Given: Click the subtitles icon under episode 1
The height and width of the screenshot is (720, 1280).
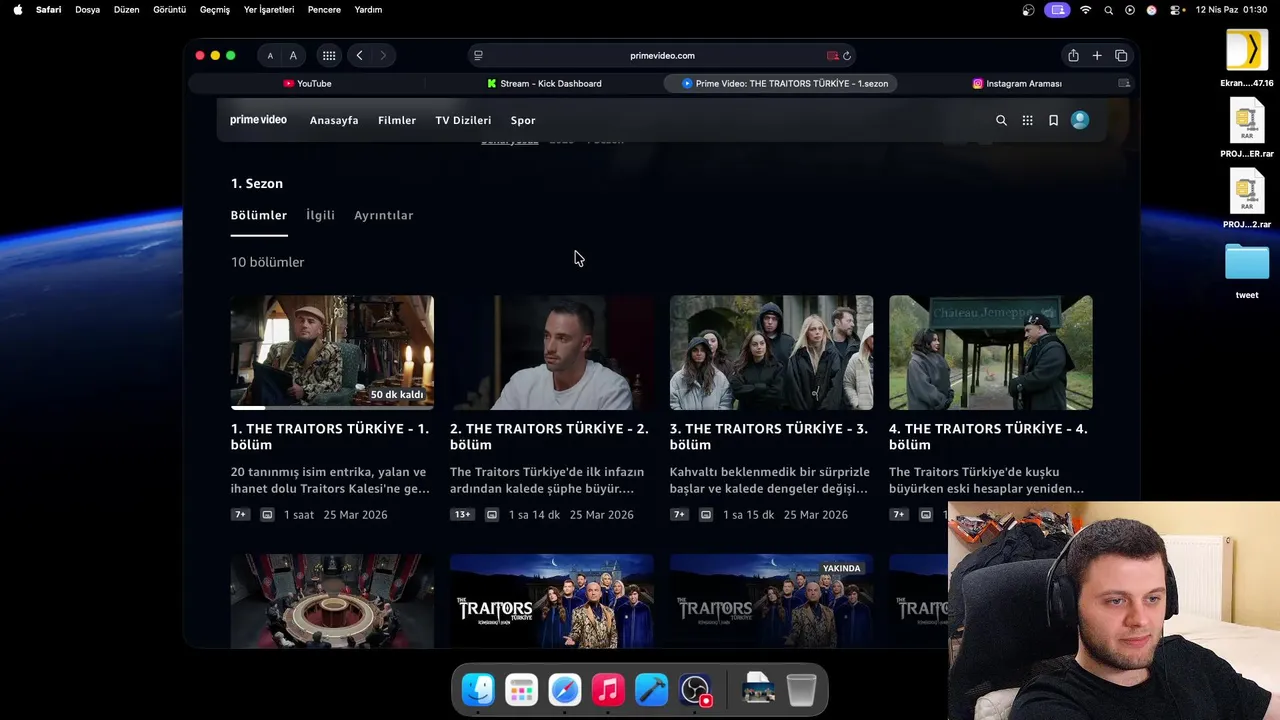Looking at the screenshot, I should tap(267, 515).
